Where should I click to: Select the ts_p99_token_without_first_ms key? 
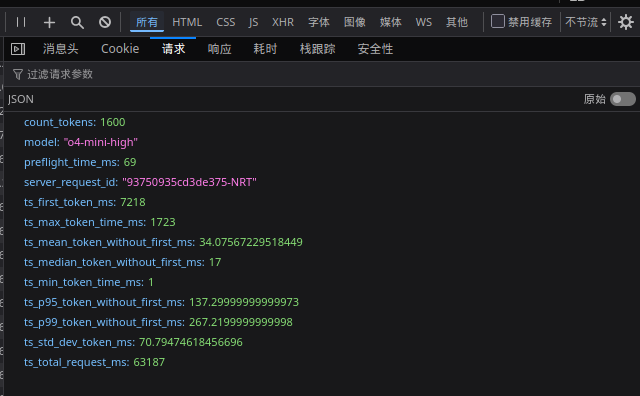[104, 322]
